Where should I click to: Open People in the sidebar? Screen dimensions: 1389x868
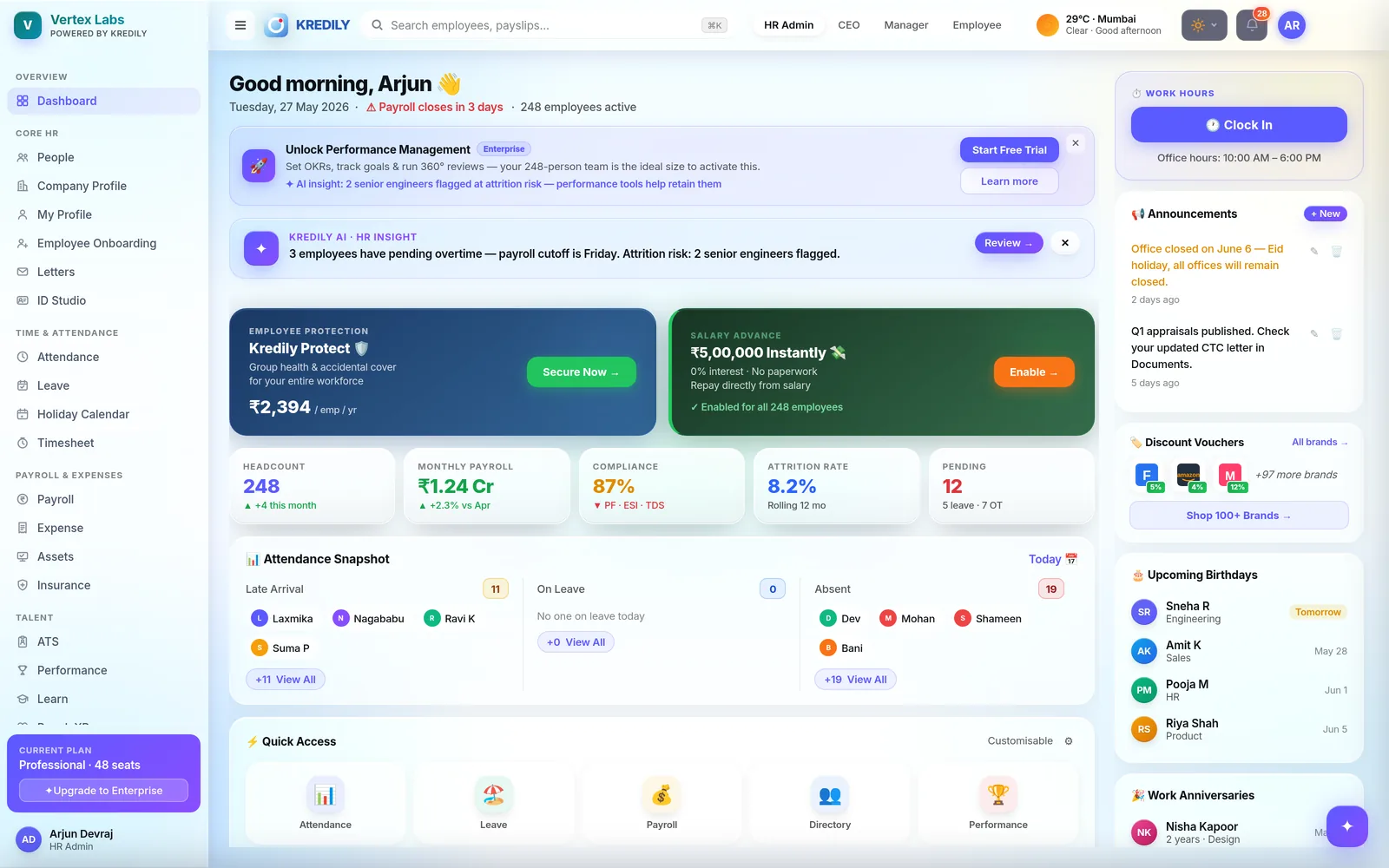click(x=103, y=157)
